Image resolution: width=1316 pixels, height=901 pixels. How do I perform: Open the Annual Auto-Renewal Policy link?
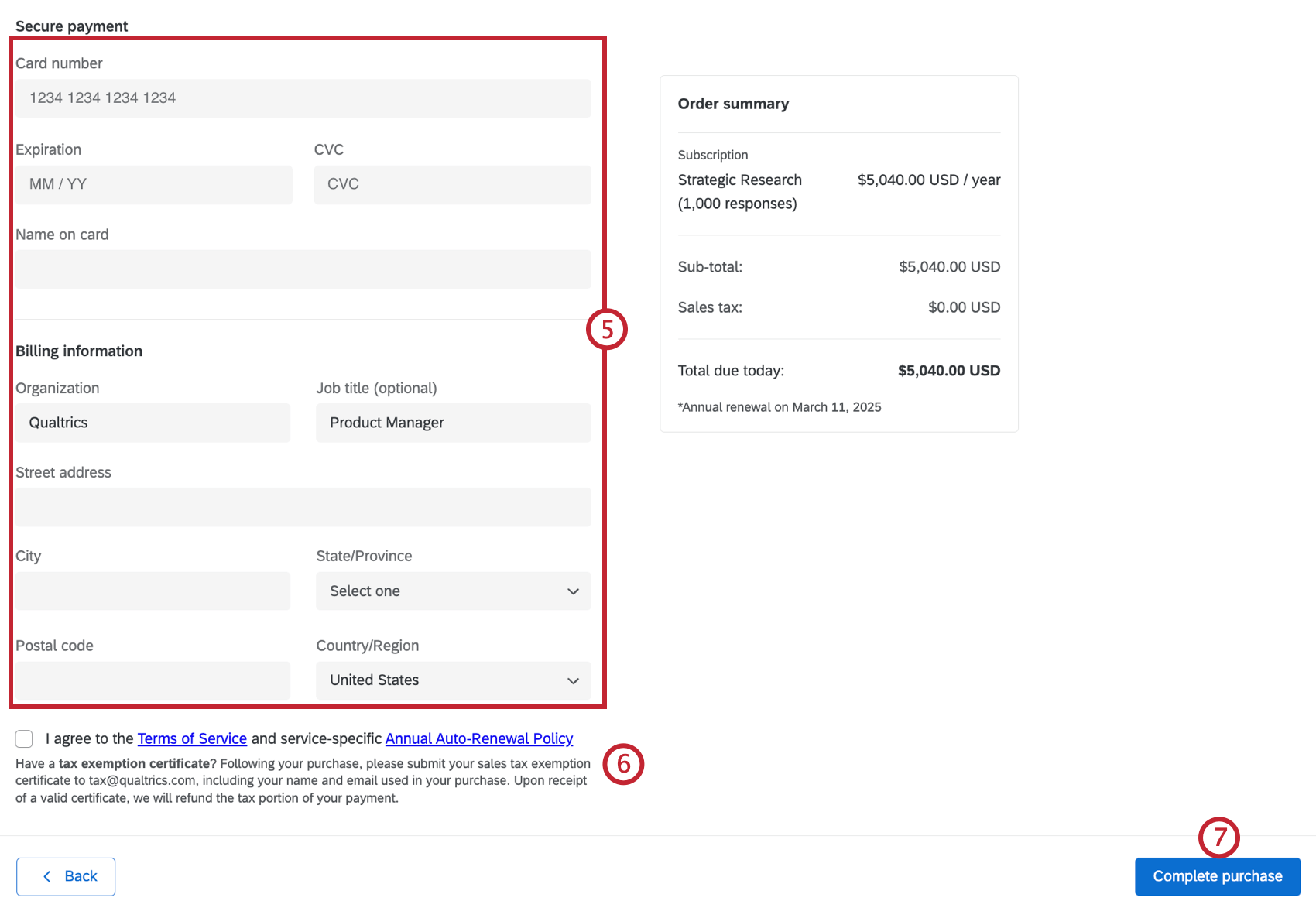tap(479, 738)
